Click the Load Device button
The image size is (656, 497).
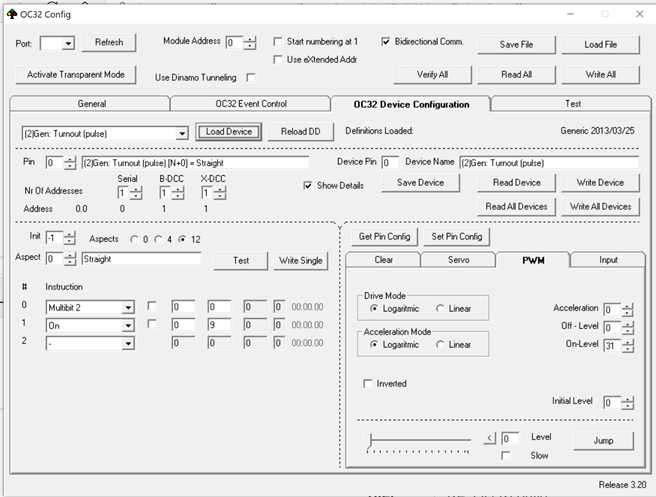[x=228, y=132]
